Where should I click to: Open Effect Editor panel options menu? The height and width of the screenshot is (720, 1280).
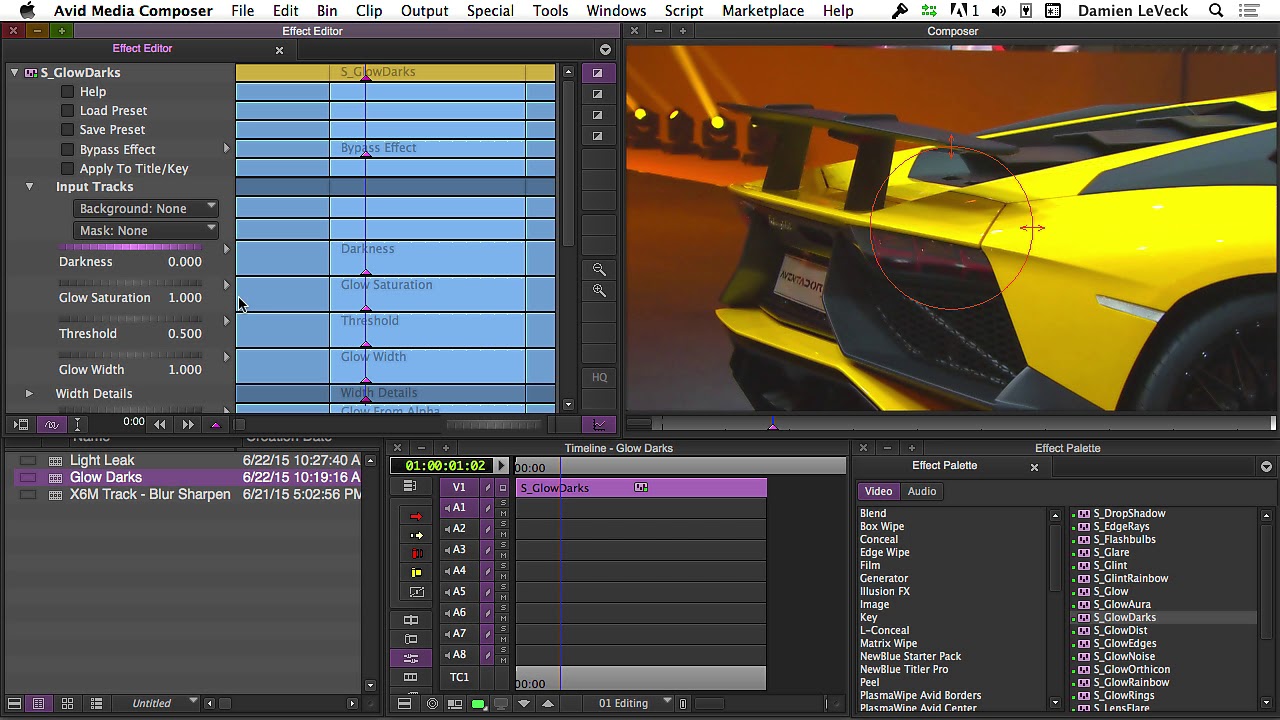pyautogui.click(x=605, y=50)
